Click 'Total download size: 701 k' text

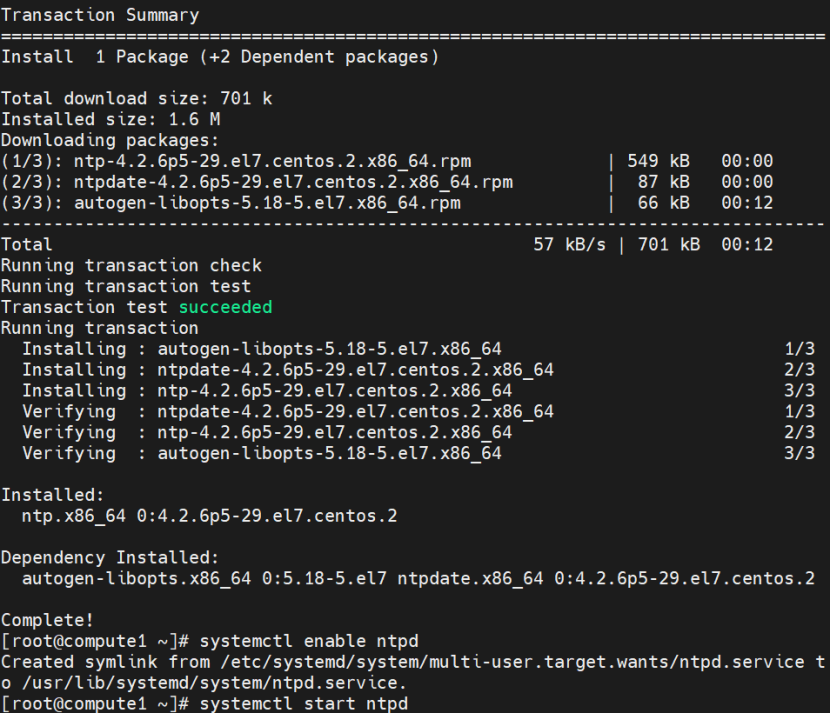[x=137, y=98]
